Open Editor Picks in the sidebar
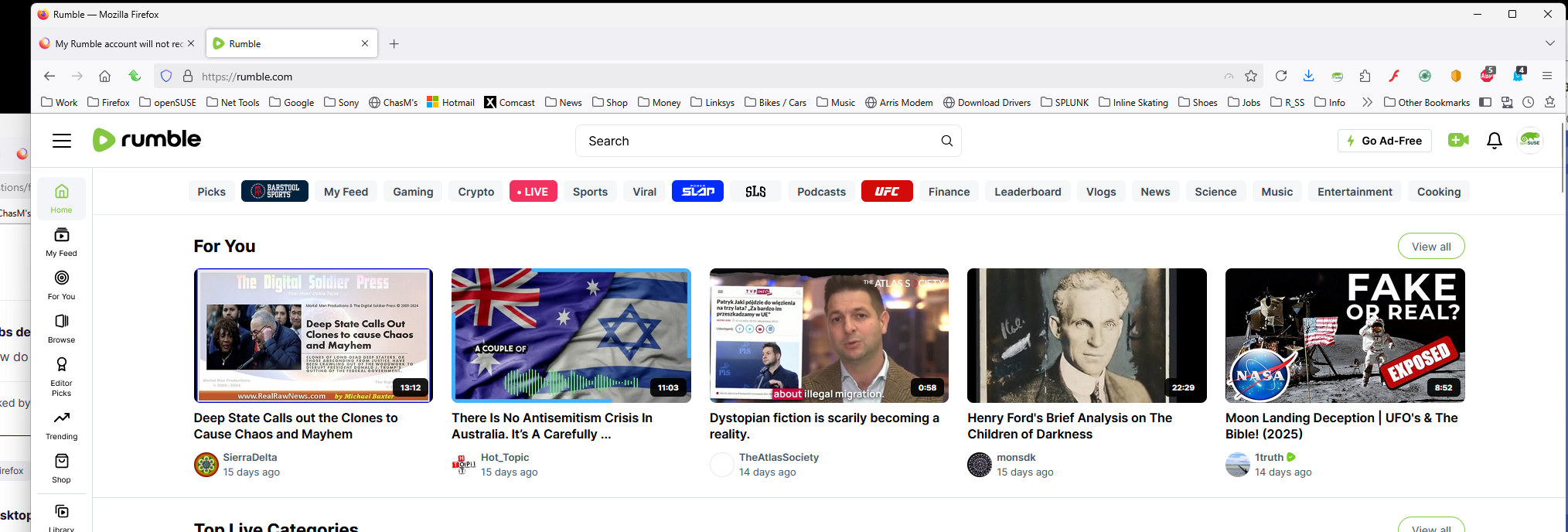 (62, 377)
